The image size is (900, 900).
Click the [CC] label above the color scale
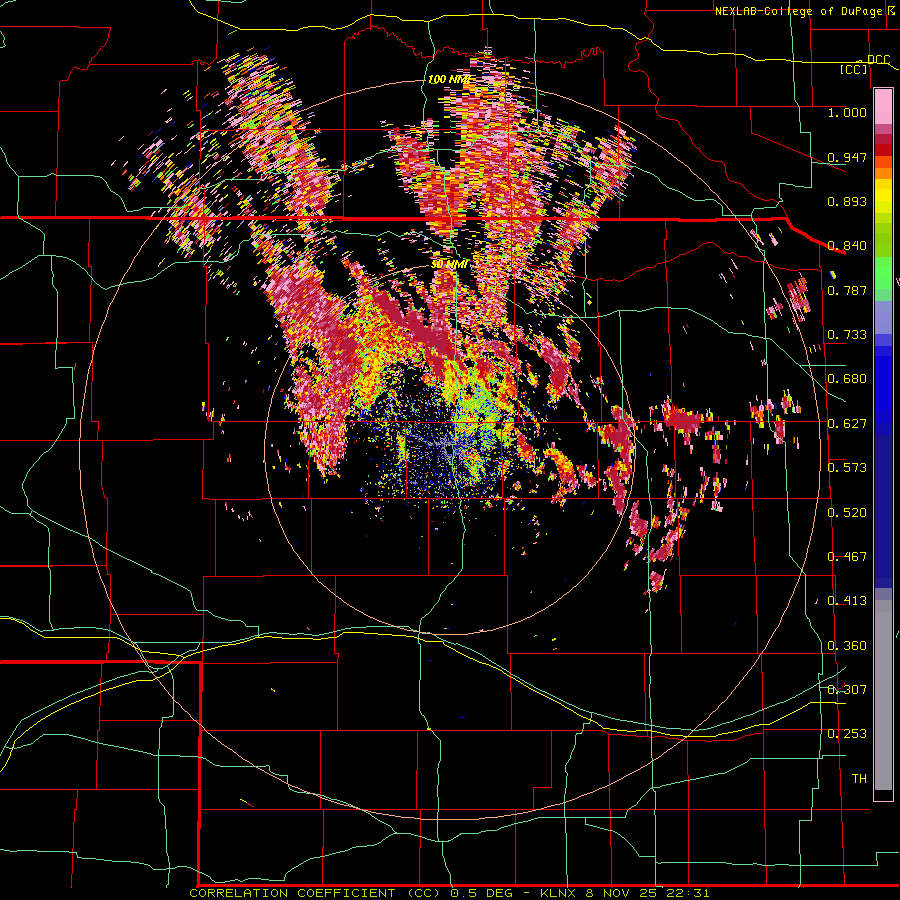(854, 69)
